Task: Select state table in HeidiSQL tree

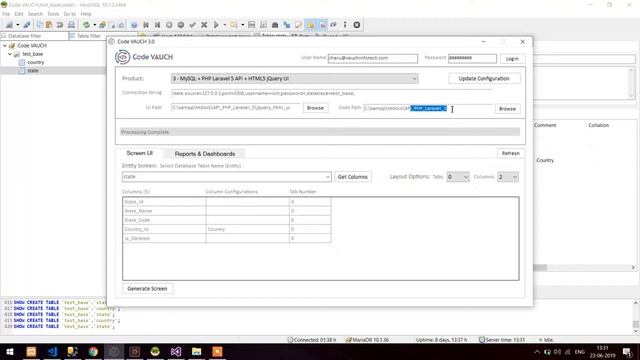Action: tap(33, 71)
